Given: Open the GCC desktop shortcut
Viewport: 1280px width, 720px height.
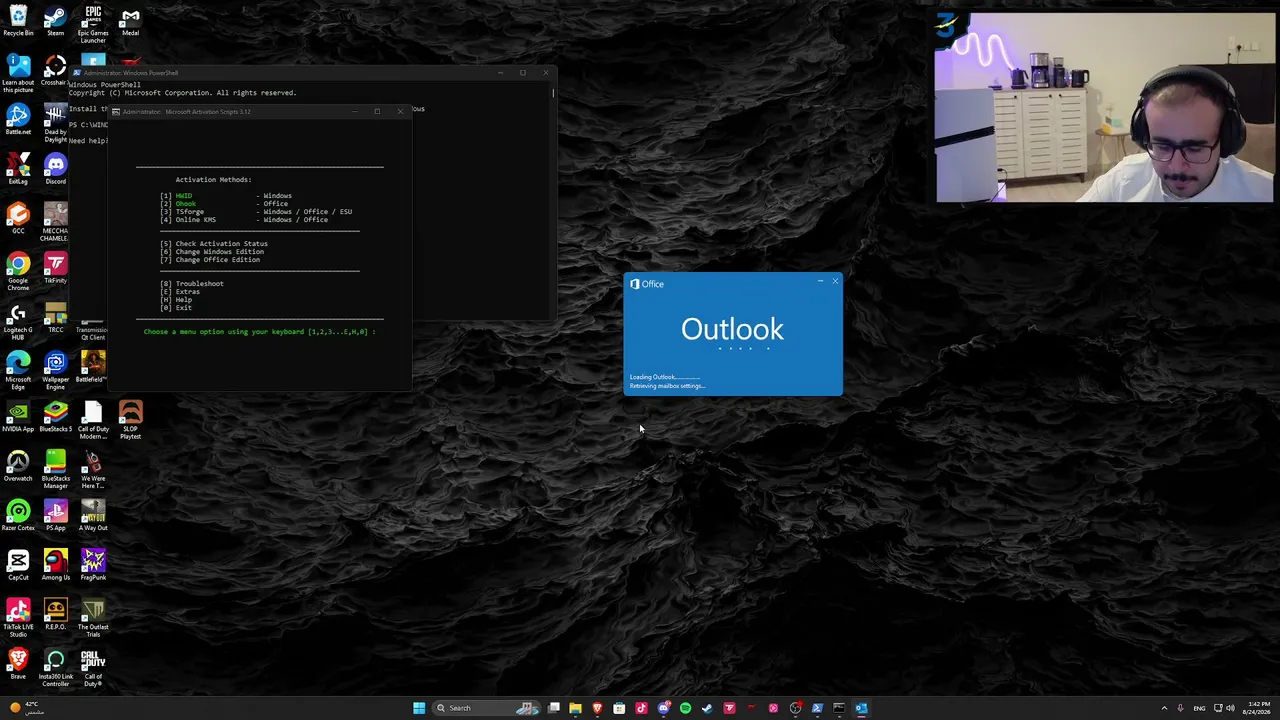Looking at the screenshot, I should 18,219.
